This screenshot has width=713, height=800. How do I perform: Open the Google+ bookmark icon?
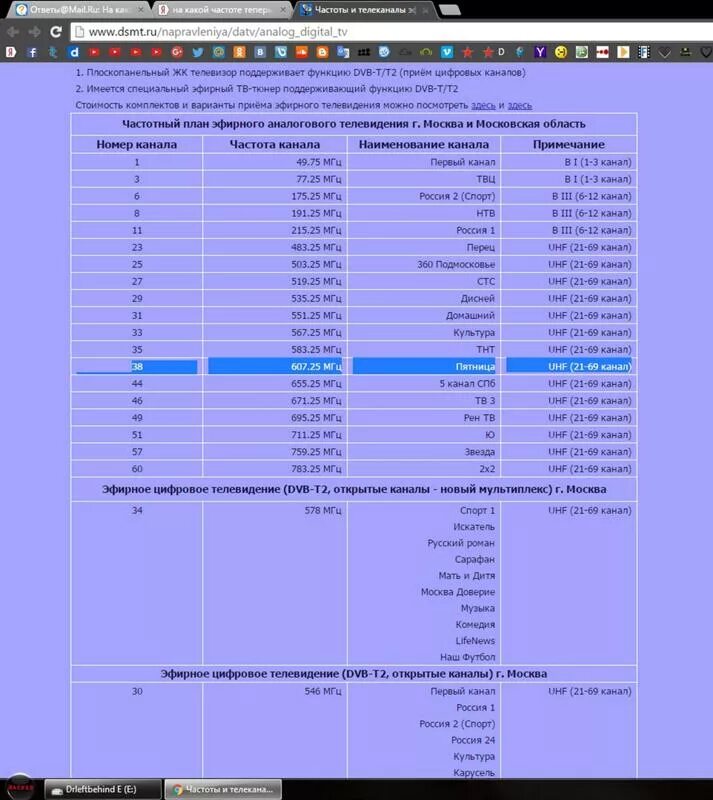(x=177, y=52)
